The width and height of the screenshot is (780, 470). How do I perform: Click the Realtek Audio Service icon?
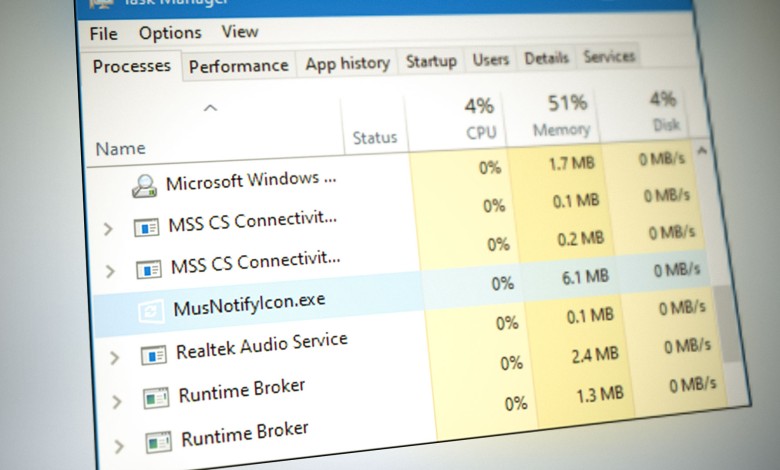tap(154, 355)
